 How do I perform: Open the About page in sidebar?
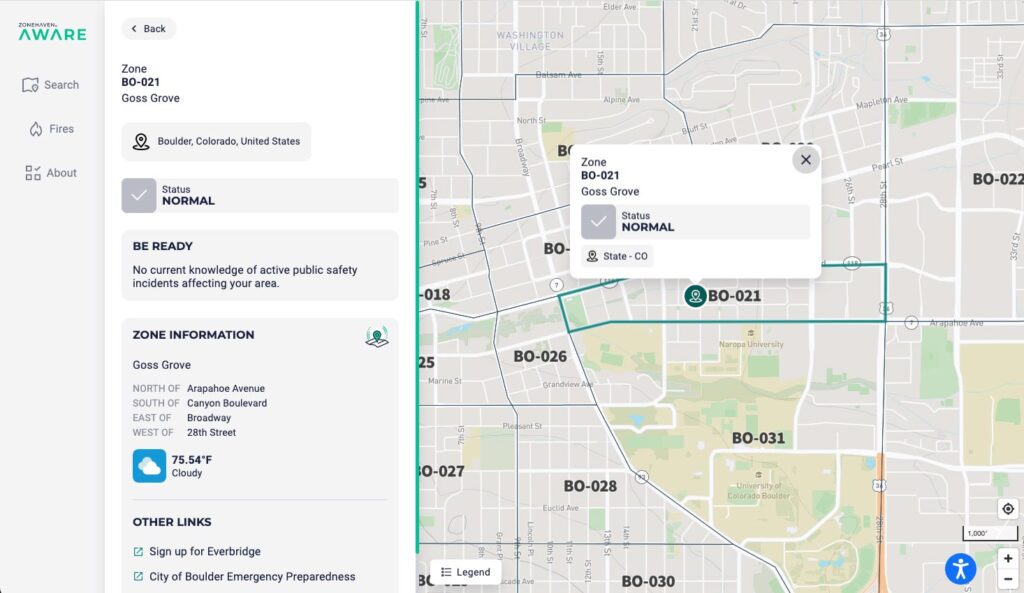(x=51, y=173)
